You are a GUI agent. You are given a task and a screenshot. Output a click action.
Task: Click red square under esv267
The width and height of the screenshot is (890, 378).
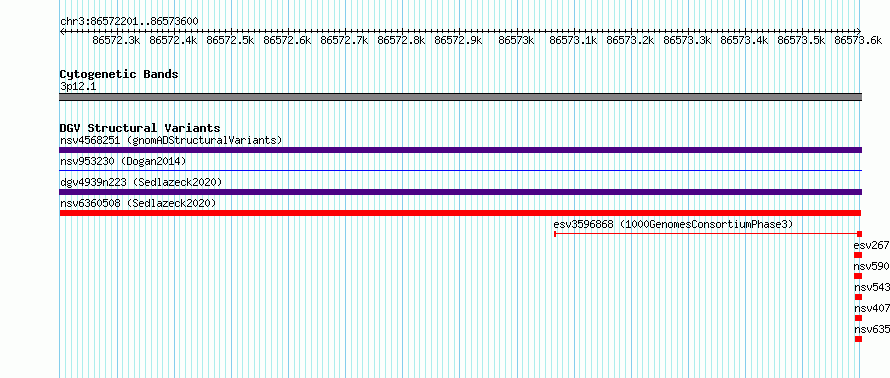pyautogui.click(x=858, y=255)
